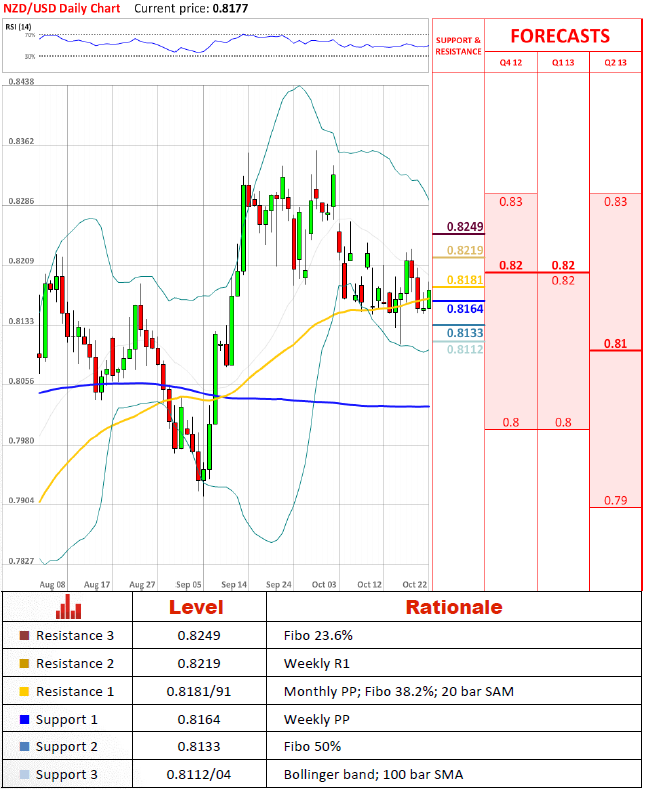Click the 0.79 forecast value in Q2 13

(x=615, y=499)
